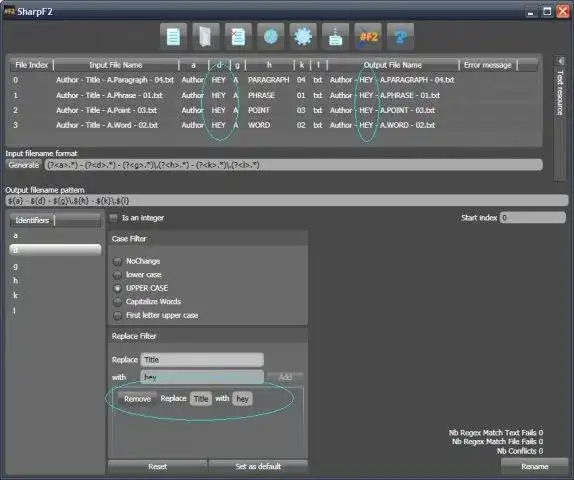Image resolution: width=574 pixels, height=480 pixels.
Task: Pick First letter upper case option
Action: 118,316
